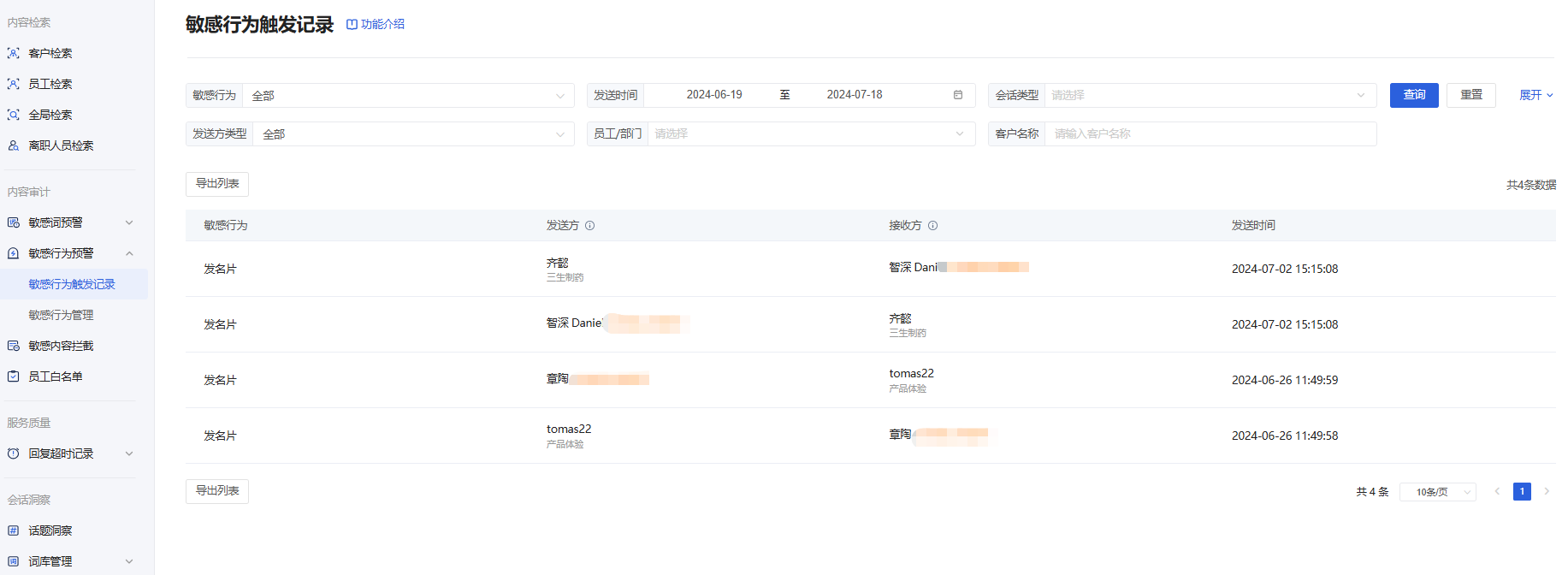Go to previous page arrow in pagination
The width and height of the screenshot is (1568, 575).
pos(1497,491)
